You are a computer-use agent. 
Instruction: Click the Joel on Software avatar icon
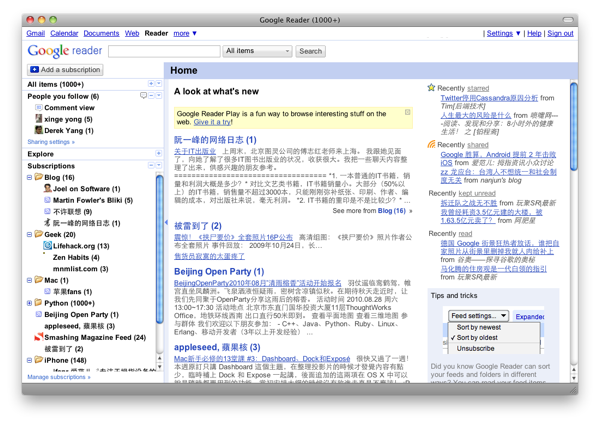47,188
